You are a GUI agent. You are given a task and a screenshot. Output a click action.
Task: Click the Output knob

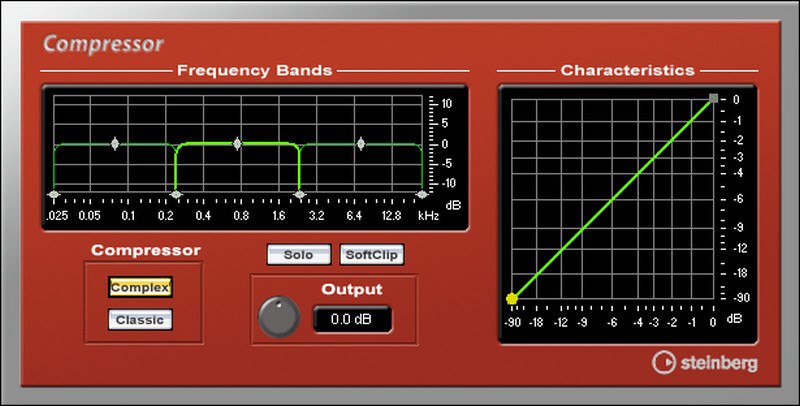(x=278, y=318)
